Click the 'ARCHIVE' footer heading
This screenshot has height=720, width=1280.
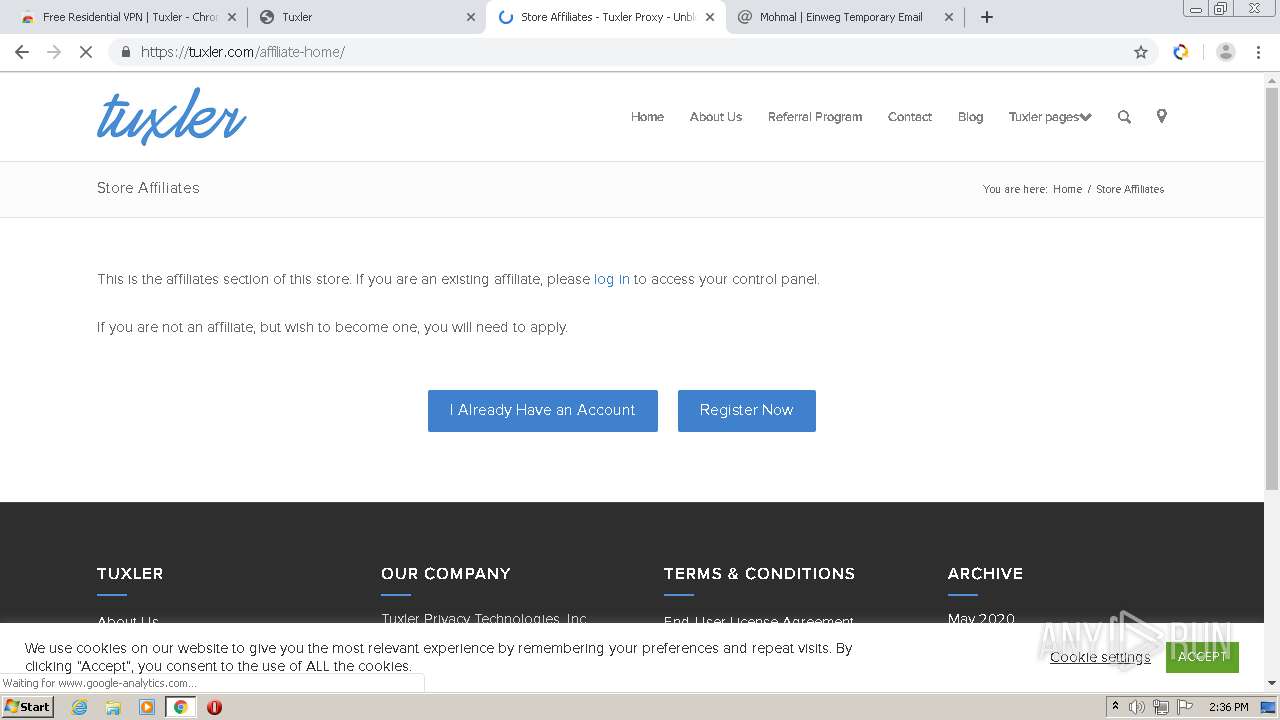tap(985, 574)
